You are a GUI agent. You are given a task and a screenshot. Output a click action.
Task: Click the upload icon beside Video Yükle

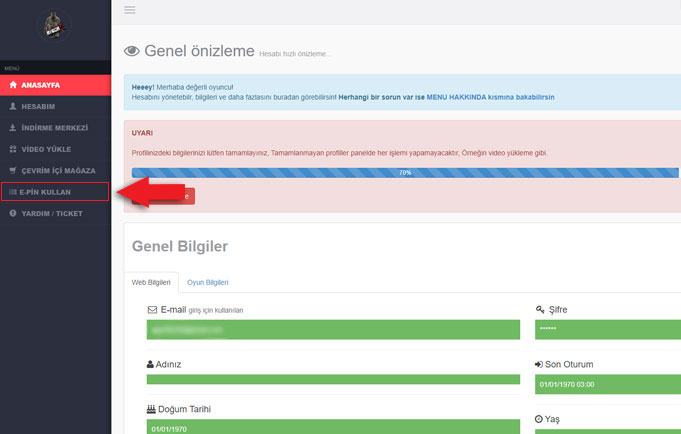click(13, 149)
